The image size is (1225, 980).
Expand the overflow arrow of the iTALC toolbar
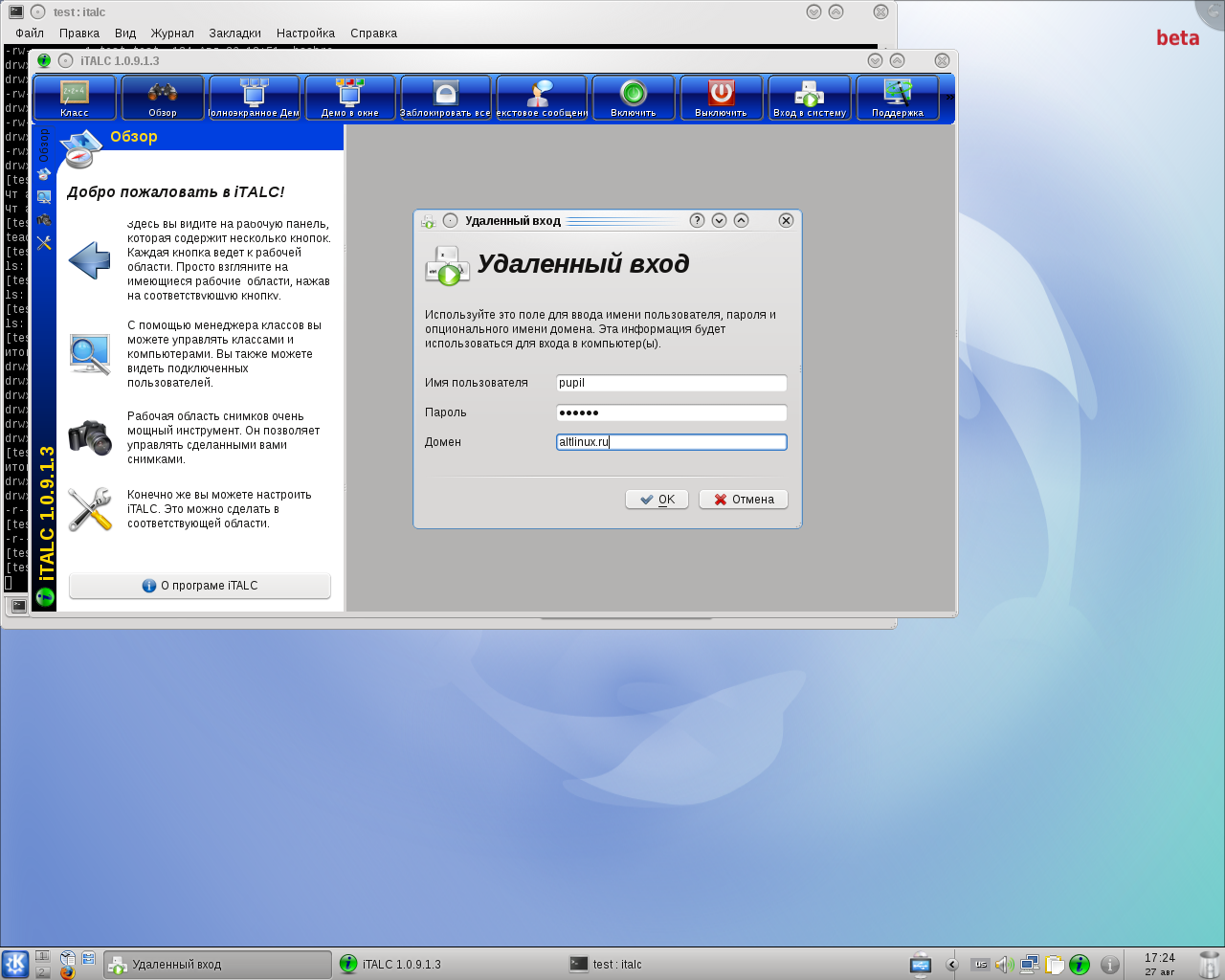(x=949, y=98)
